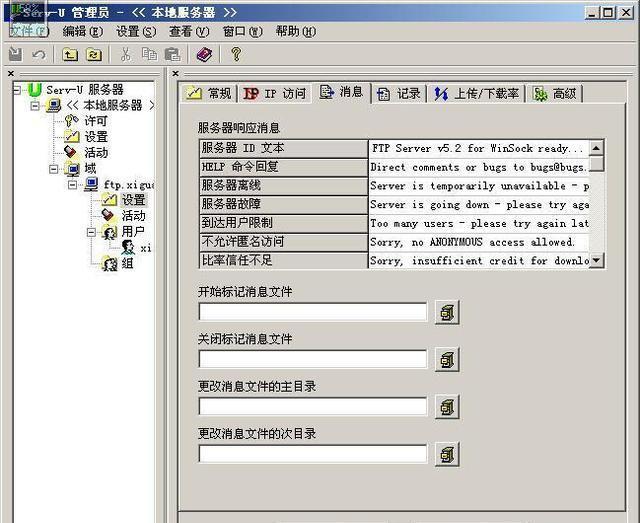Viewport: 640px width, 523px height.
Task: Click the 到达用户限制 message value
Action: click(x=478, y=223)
